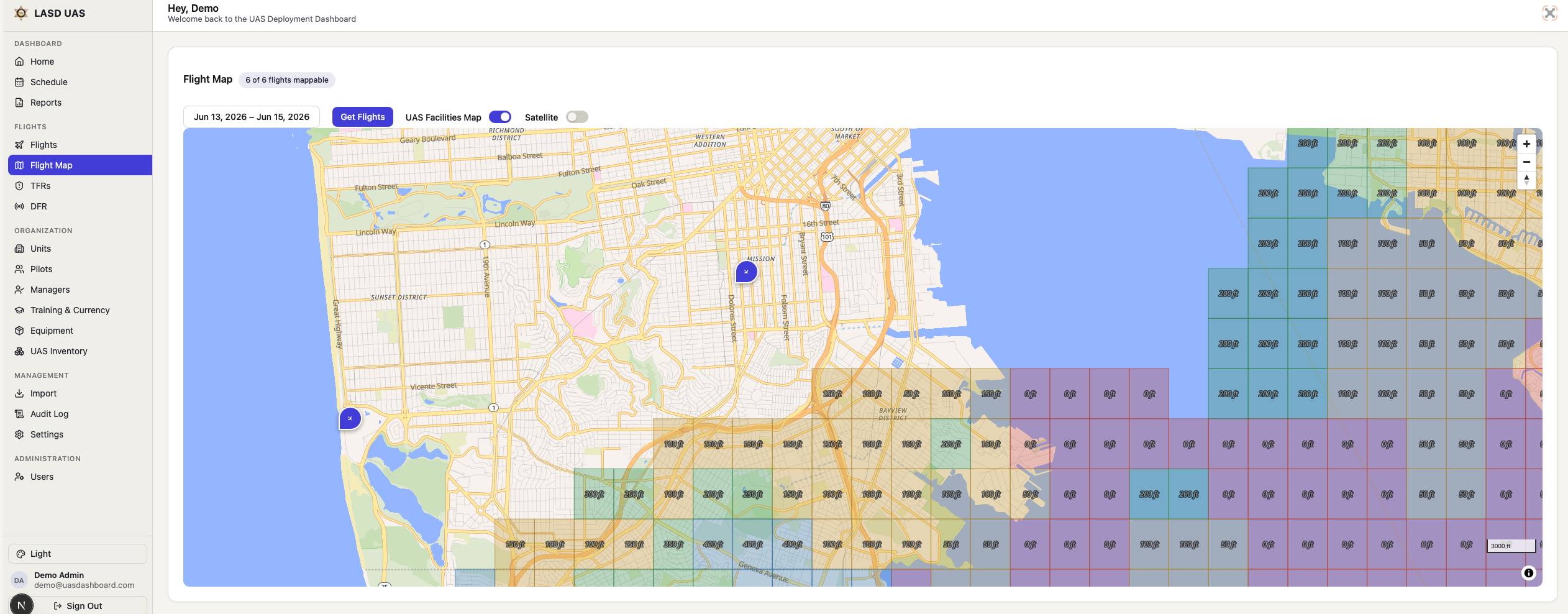Click the Satellite label text
This screenshot has height=614, width=1568.
[542, 117]
